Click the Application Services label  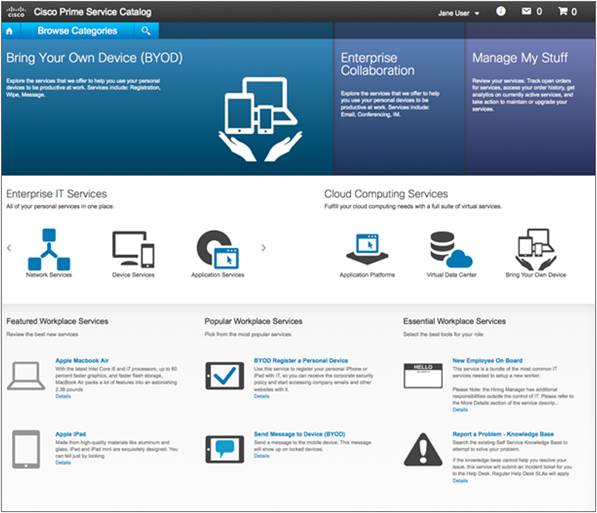217,275
